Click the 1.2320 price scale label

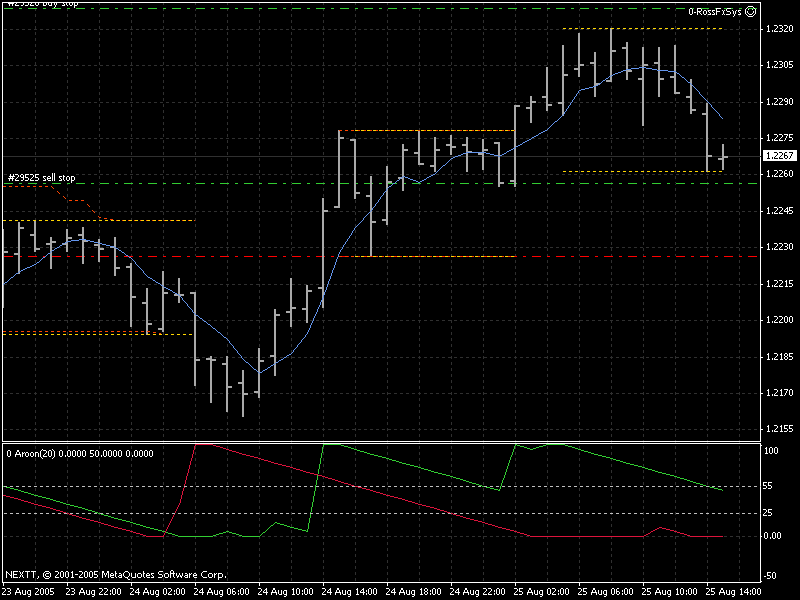coord(778,29)
